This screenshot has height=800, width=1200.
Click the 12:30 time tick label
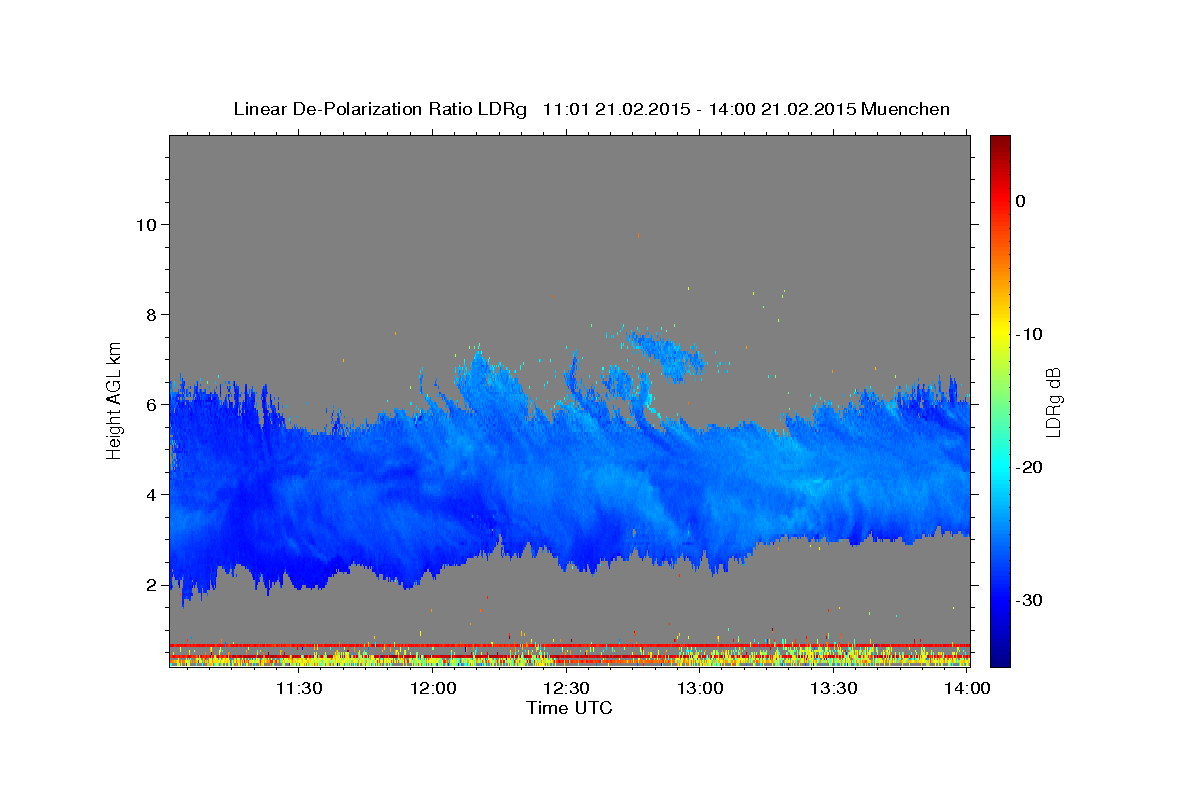point(566,688)
